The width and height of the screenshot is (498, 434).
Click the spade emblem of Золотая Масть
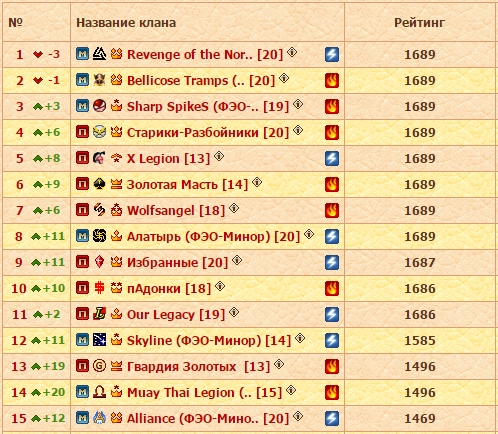click(x=99, y=184)
